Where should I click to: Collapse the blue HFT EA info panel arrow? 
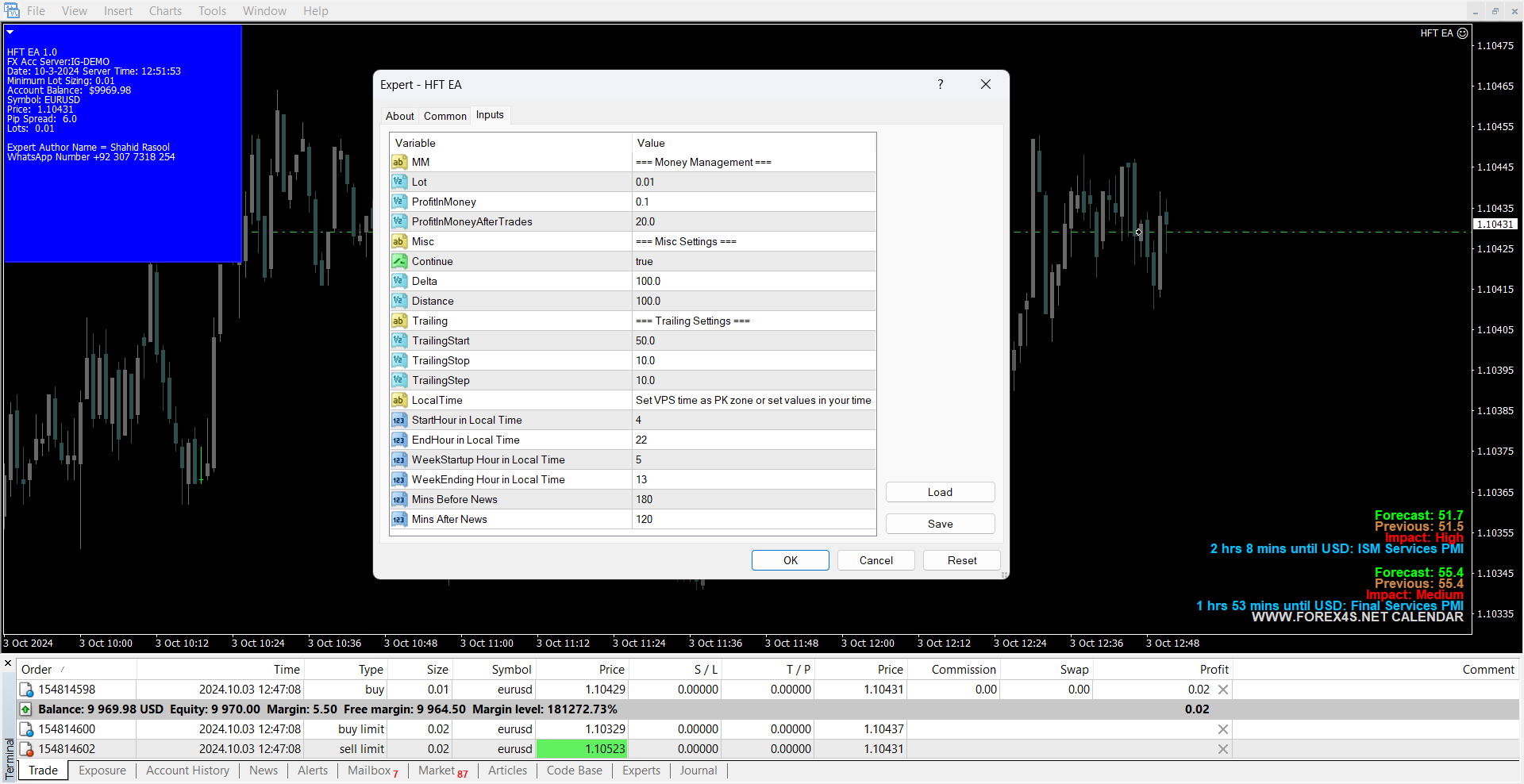[10, 33]
